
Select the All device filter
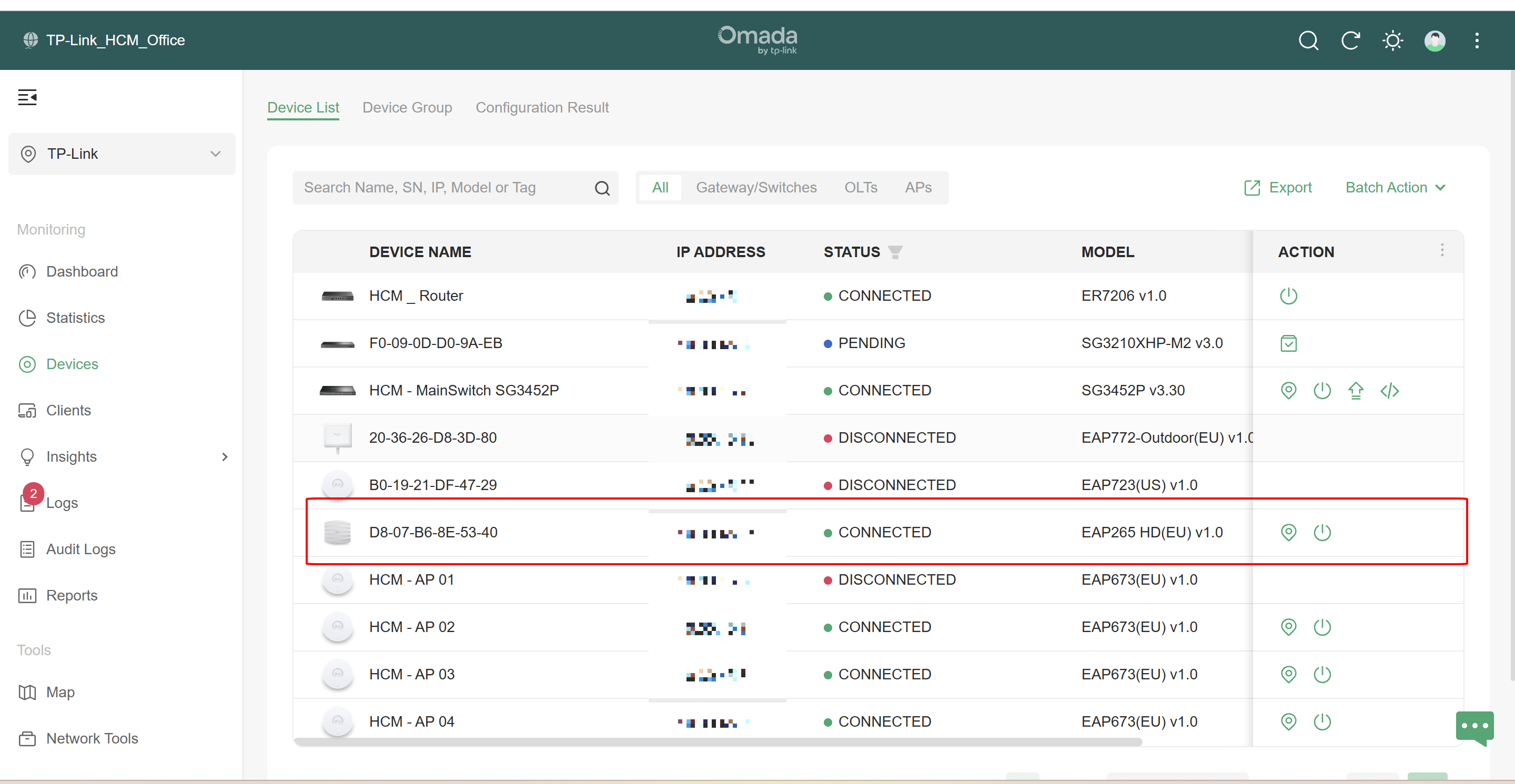pyautogui.click(x=660, y=188)
